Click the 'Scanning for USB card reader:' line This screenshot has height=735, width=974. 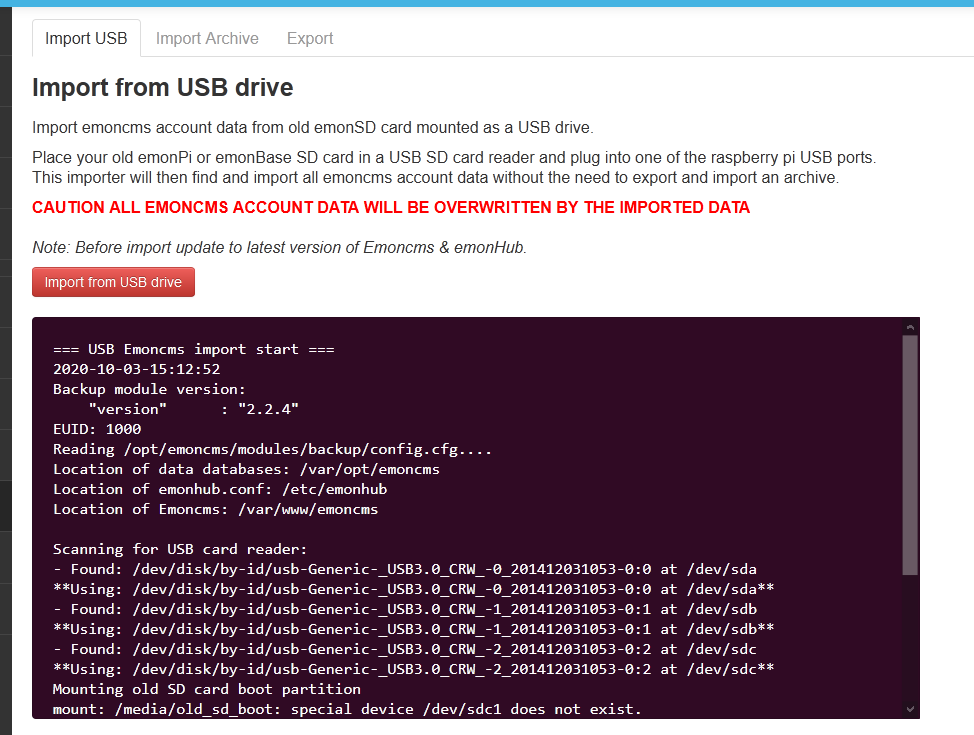tap(180, 549)
